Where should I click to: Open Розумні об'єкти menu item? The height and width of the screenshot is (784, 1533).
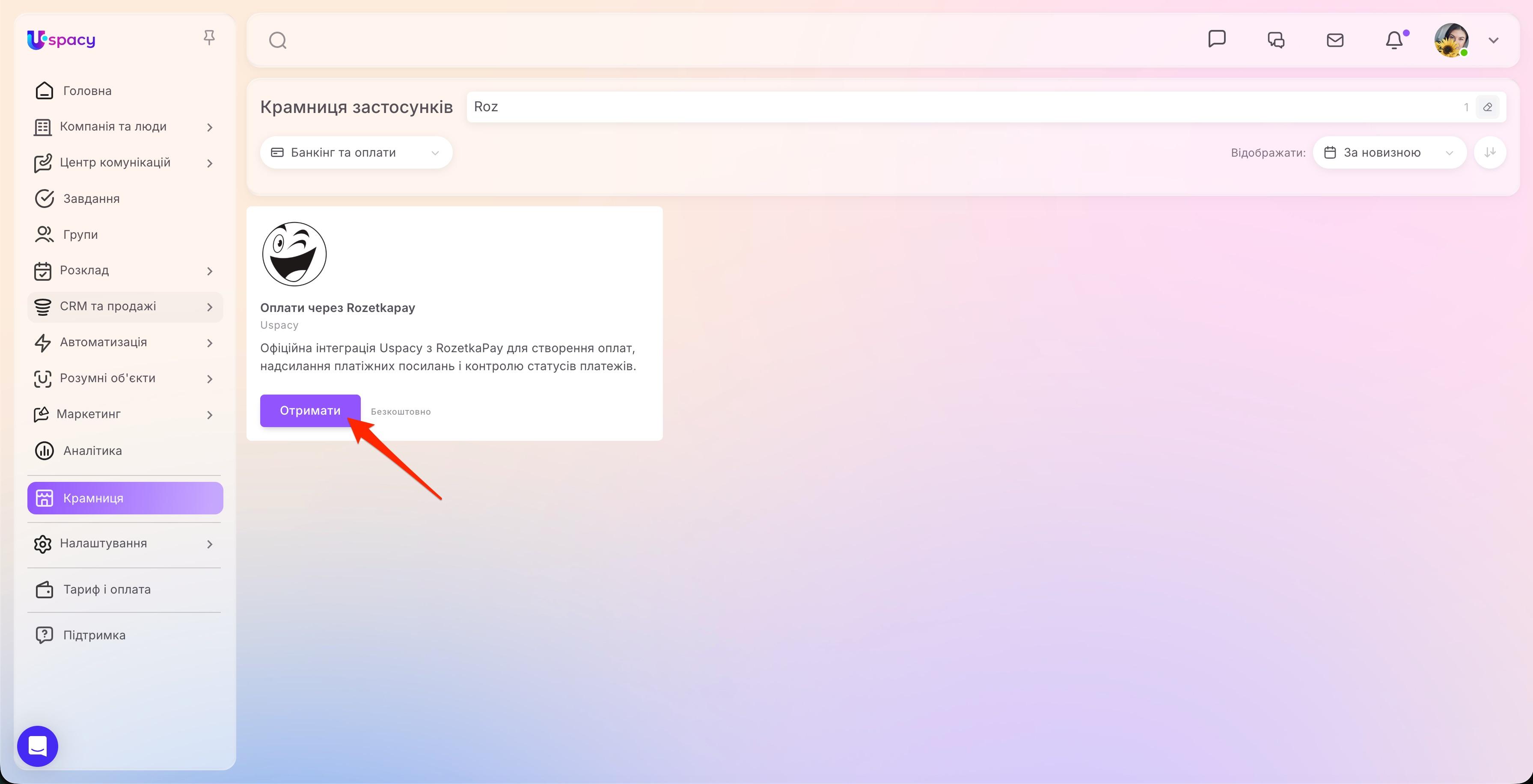[125, 379]
